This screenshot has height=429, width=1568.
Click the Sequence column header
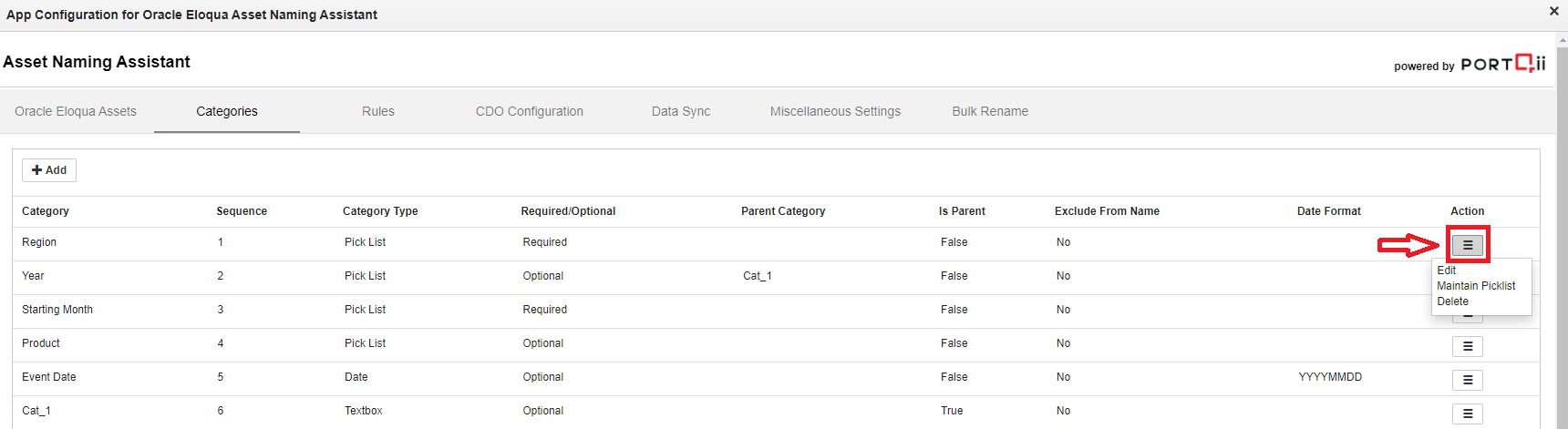(x=242, y=211)
